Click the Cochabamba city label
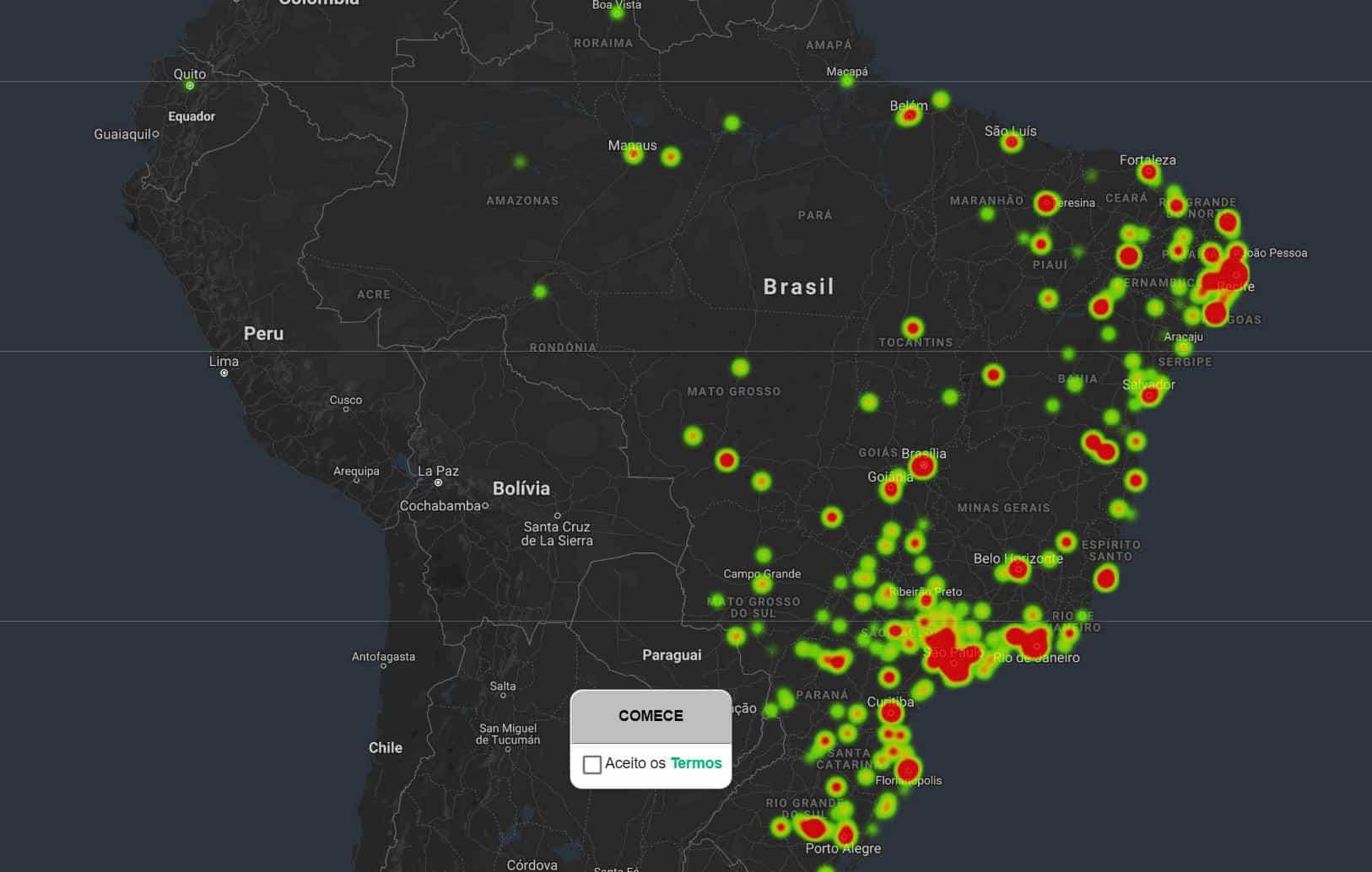Screen dimensions: 1372x872 coord(440,506)
